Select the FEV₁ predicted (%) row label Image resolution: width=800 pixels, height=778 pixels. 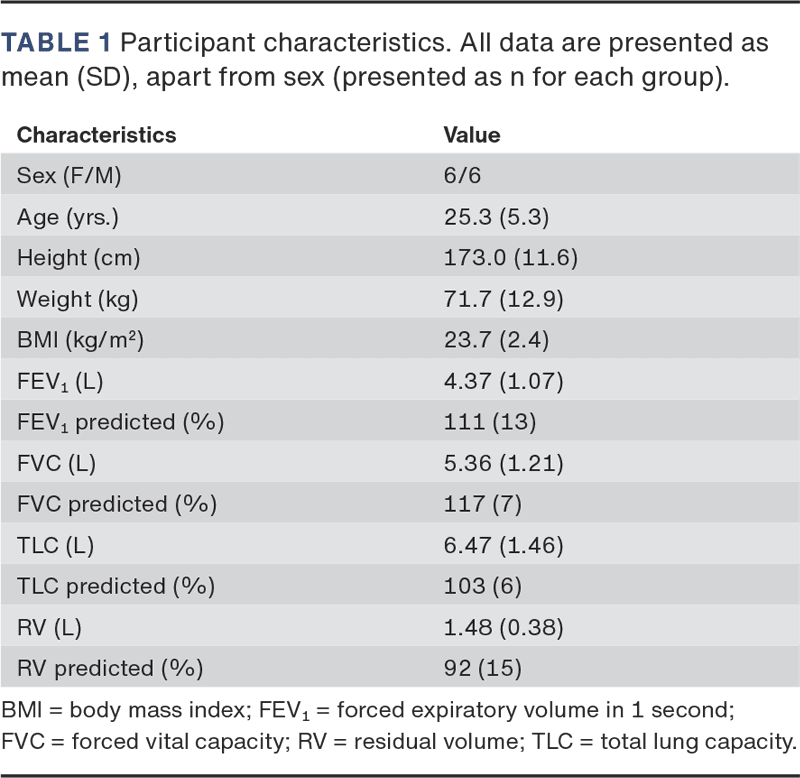pyautogui.click(x=120, y=422)
